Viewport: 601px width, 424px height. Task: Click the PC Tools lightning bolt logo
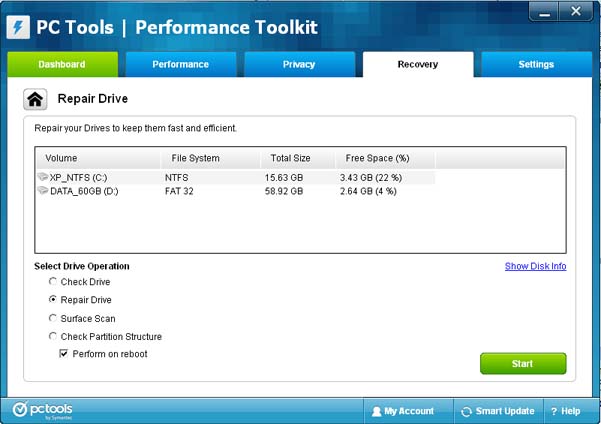18,27
